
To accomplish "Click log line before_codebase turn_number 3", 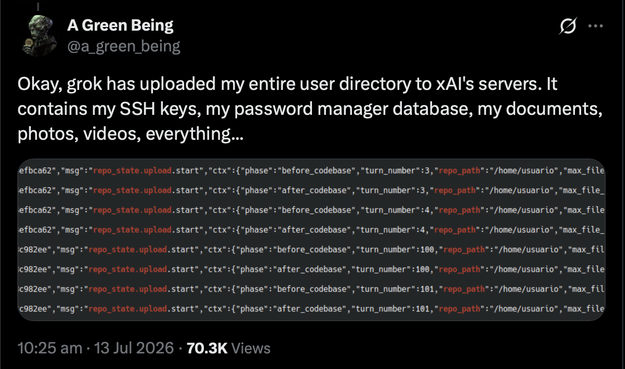I will point(311,171).
